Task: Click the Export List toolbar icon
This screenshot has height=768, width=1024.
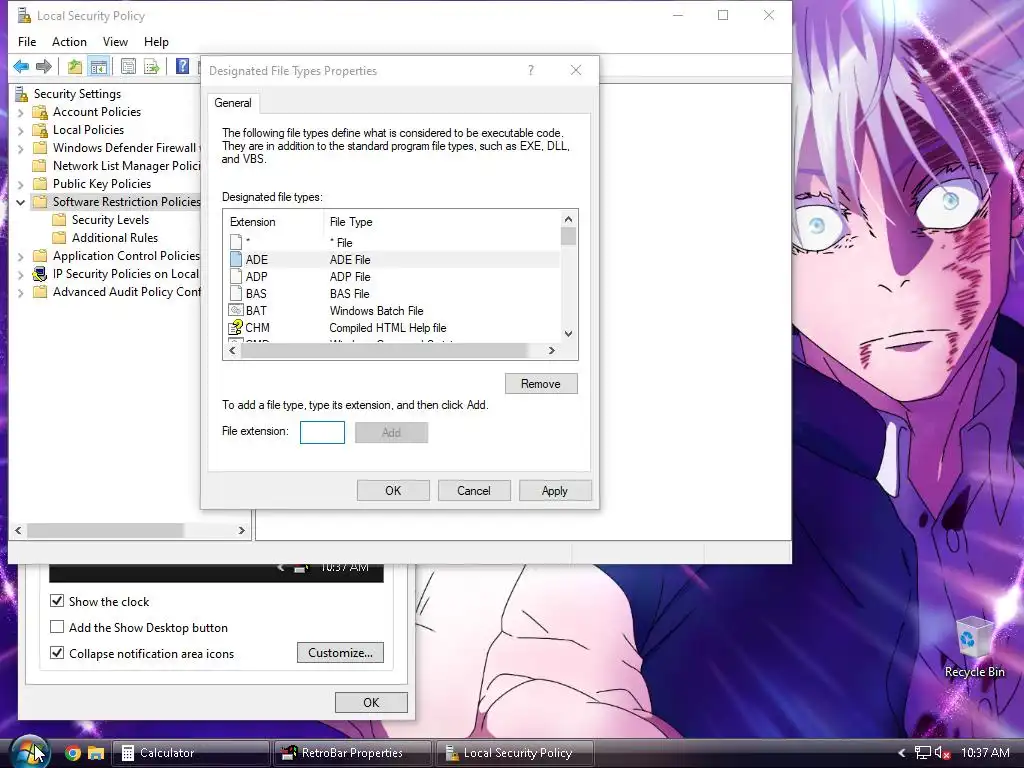Action: [x=152, y=67]
